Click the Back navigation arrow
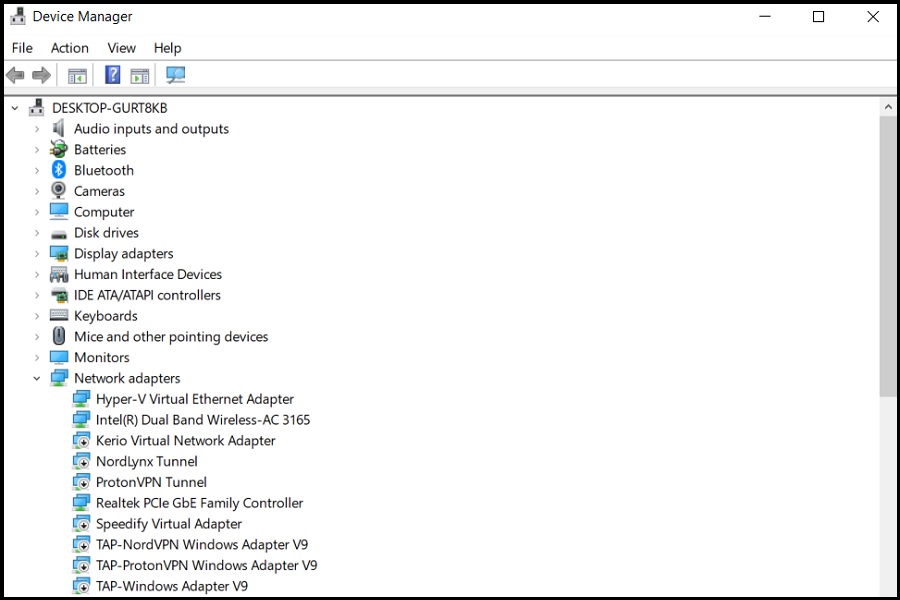 tap(15, 74)
